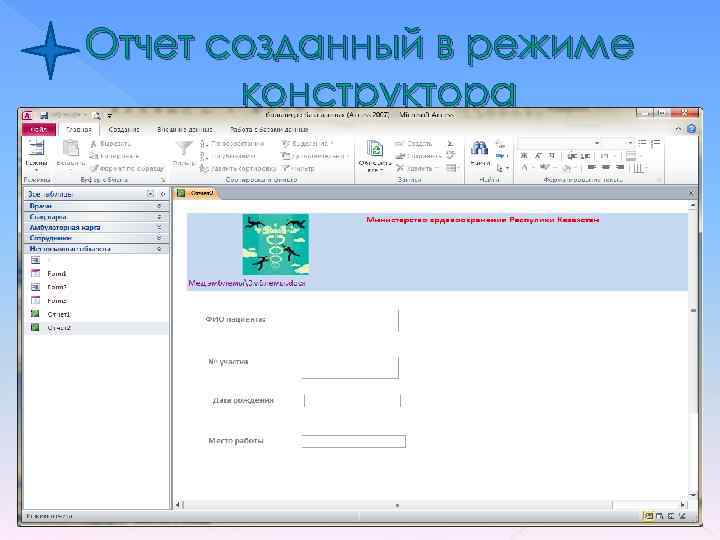
Task: Close the Отчет2 document with the X
Action: pyautogui.click(x=692, y=193)
